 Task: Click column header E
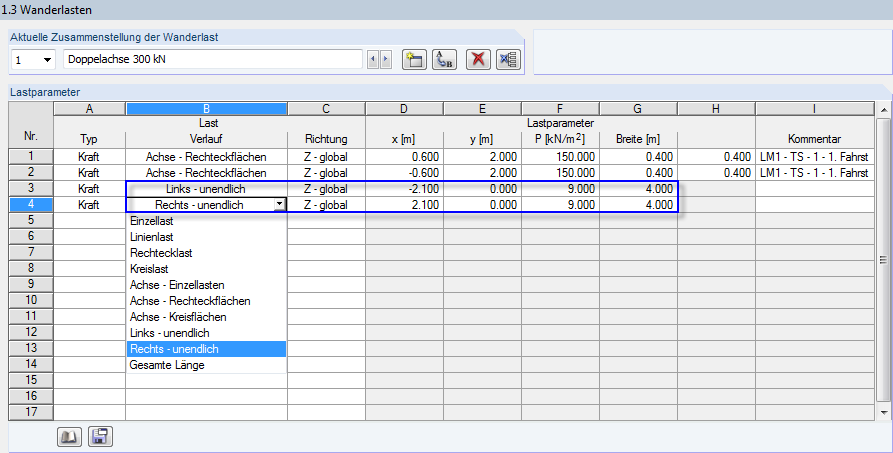(482, 109)
